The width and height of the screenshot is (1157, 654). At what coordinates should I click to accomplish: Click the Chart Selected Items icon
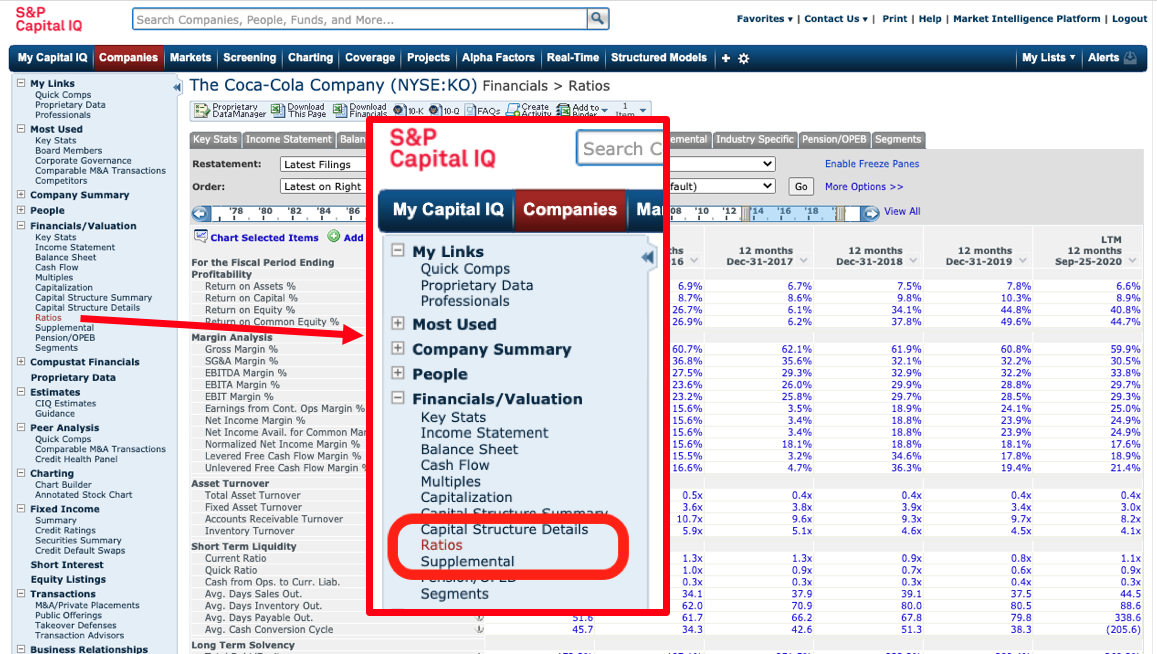(201, 237)
